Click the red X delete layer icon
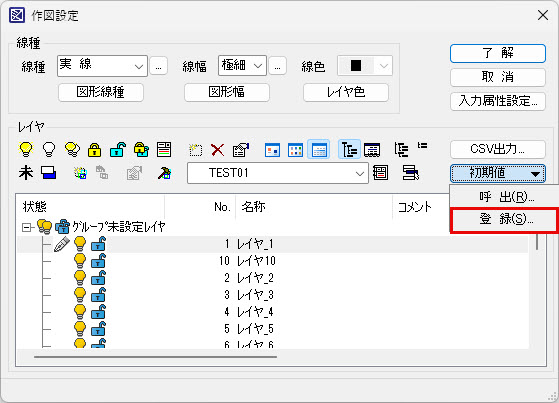The width and height of the screenshot is (559, 403). tap(217, 150)
